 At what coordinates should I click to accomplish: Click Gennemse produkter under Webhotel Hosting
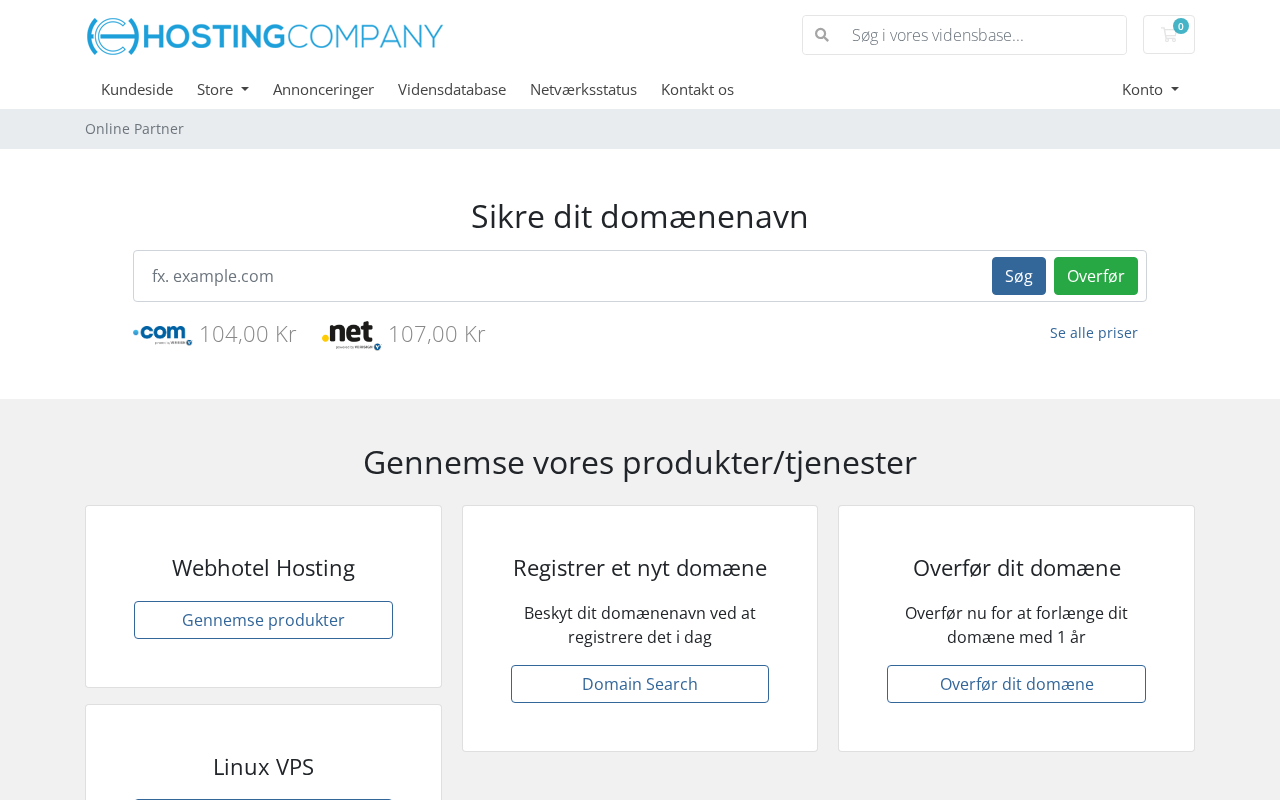(263, 620)
